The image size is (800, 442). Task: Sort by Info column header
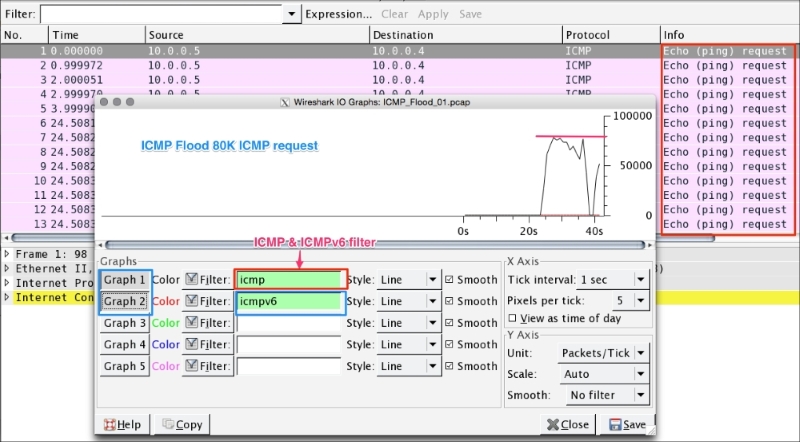pos(730,35)
